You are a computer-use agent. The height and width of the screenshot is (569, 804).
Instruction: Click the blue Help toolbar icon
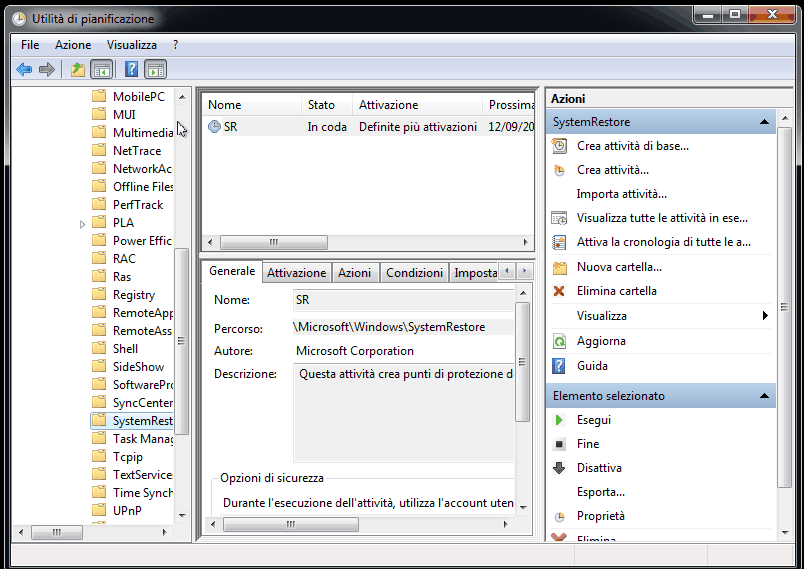coord(130,69)
